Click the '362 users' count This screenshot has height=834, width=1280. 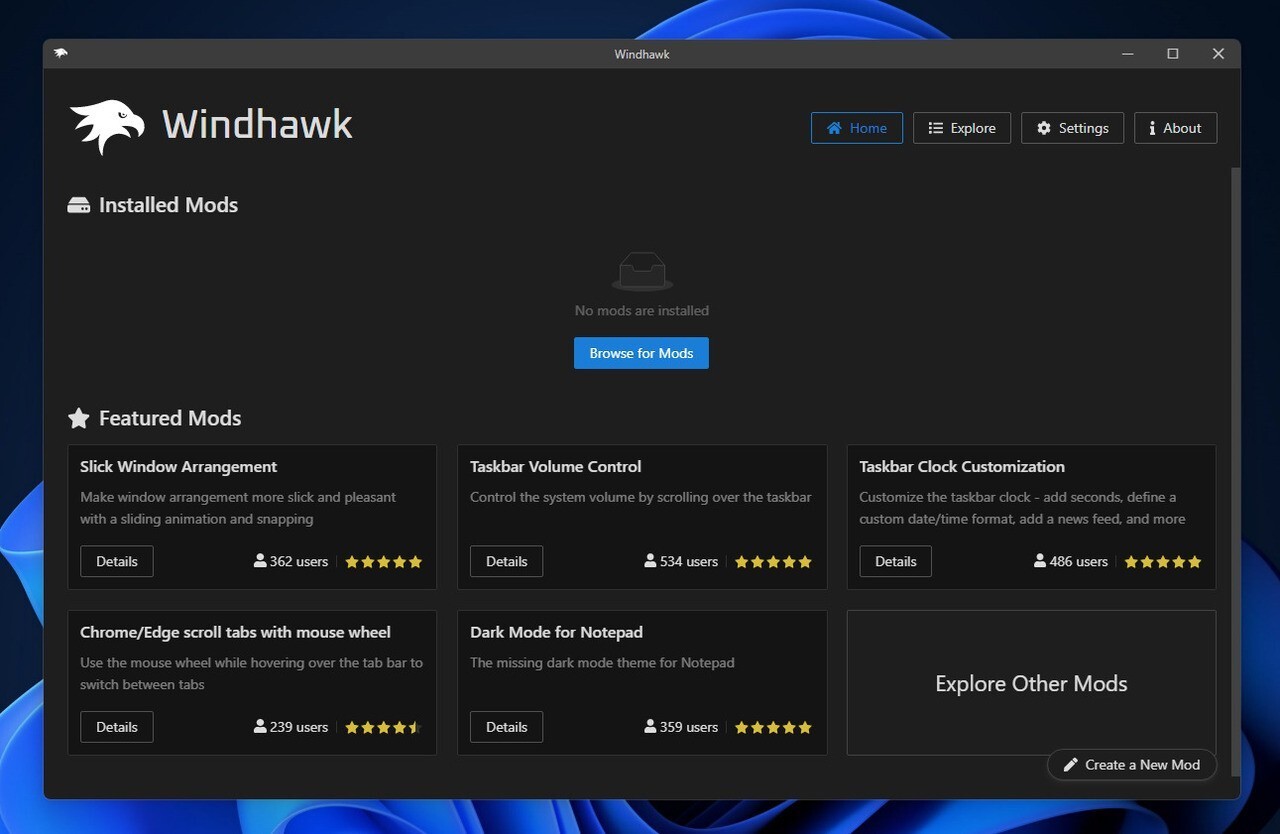(x=299, y=562)
